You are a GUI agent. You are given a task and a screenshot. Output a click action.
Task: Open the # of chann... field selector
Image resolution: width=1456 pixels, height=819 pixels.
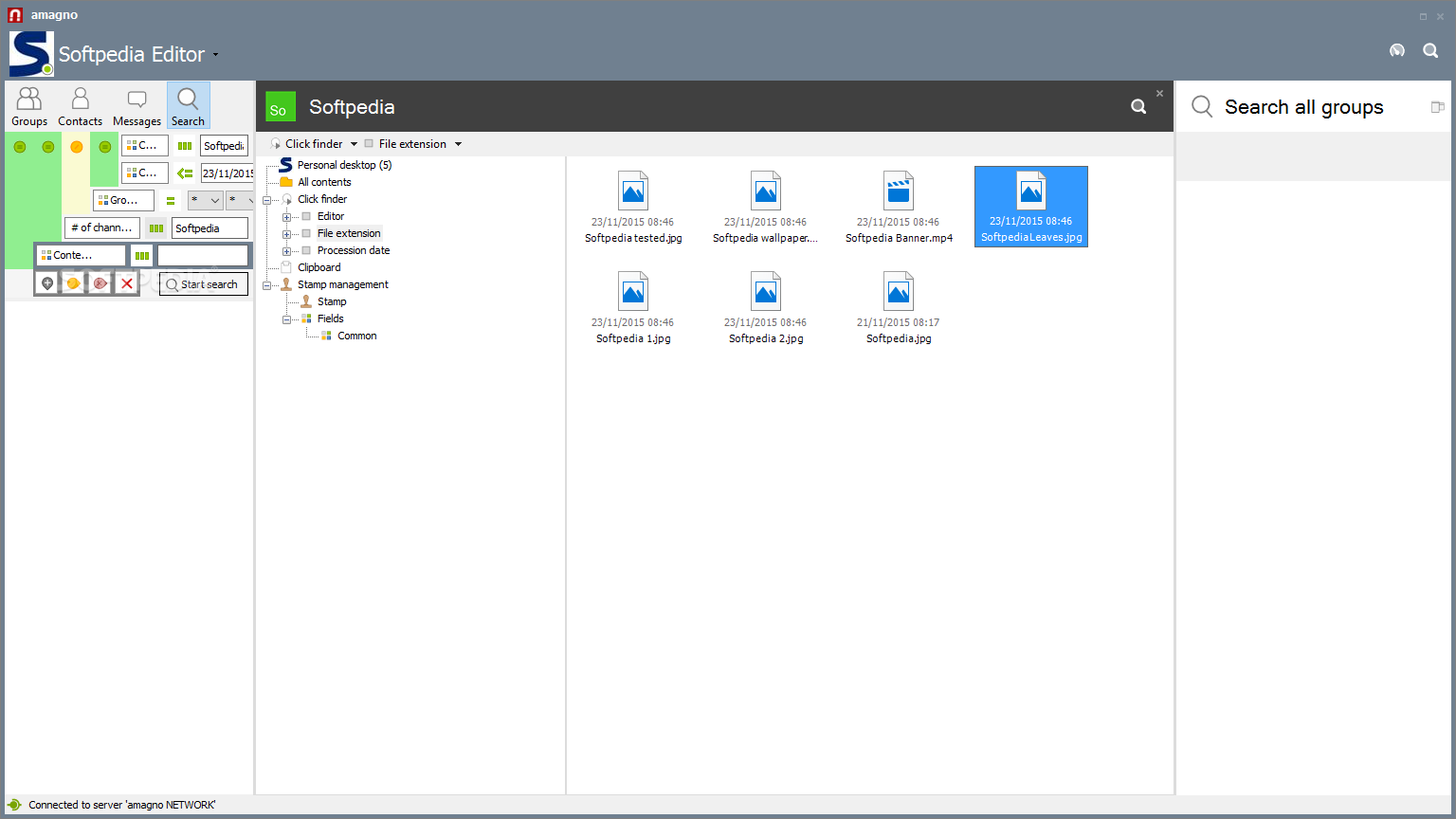click(102, 228)
